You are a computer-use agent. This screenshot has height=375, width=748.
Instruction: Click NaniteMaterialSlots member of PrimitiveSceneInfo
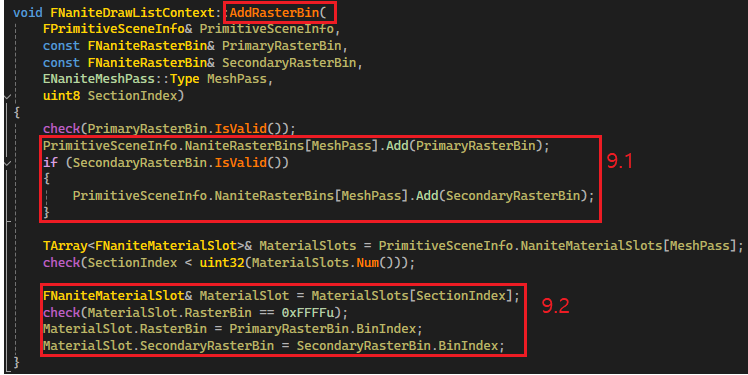click(x=591, y=246)
